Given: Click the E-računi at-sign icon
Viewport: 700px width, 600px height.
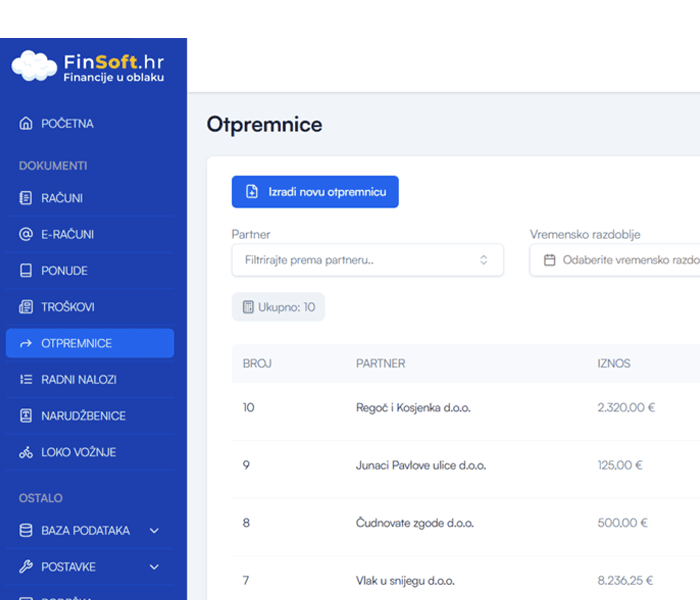Looking at the screenshot, I should 26,234.
